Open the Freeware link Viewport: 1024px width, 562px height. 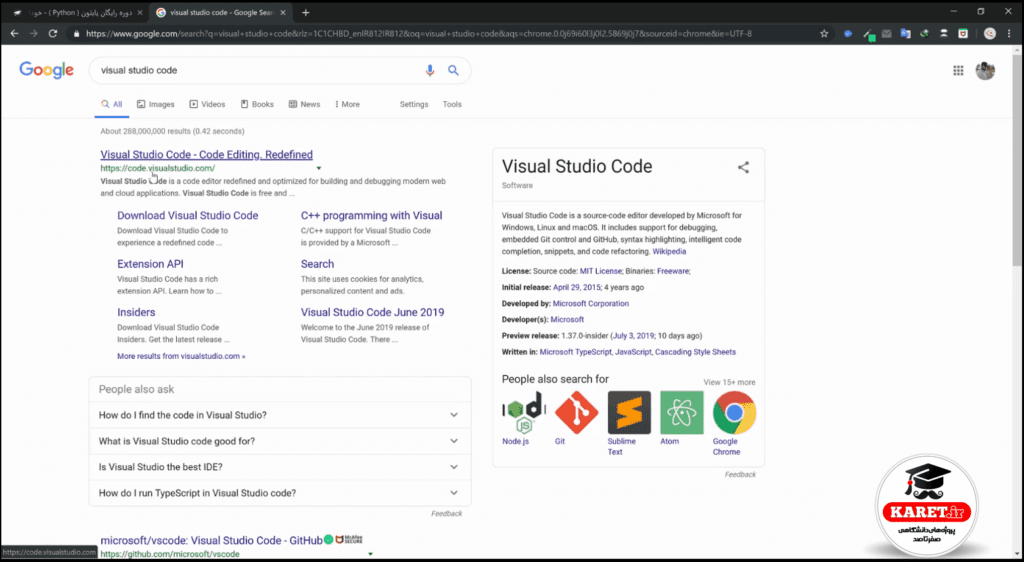[673, 271]
